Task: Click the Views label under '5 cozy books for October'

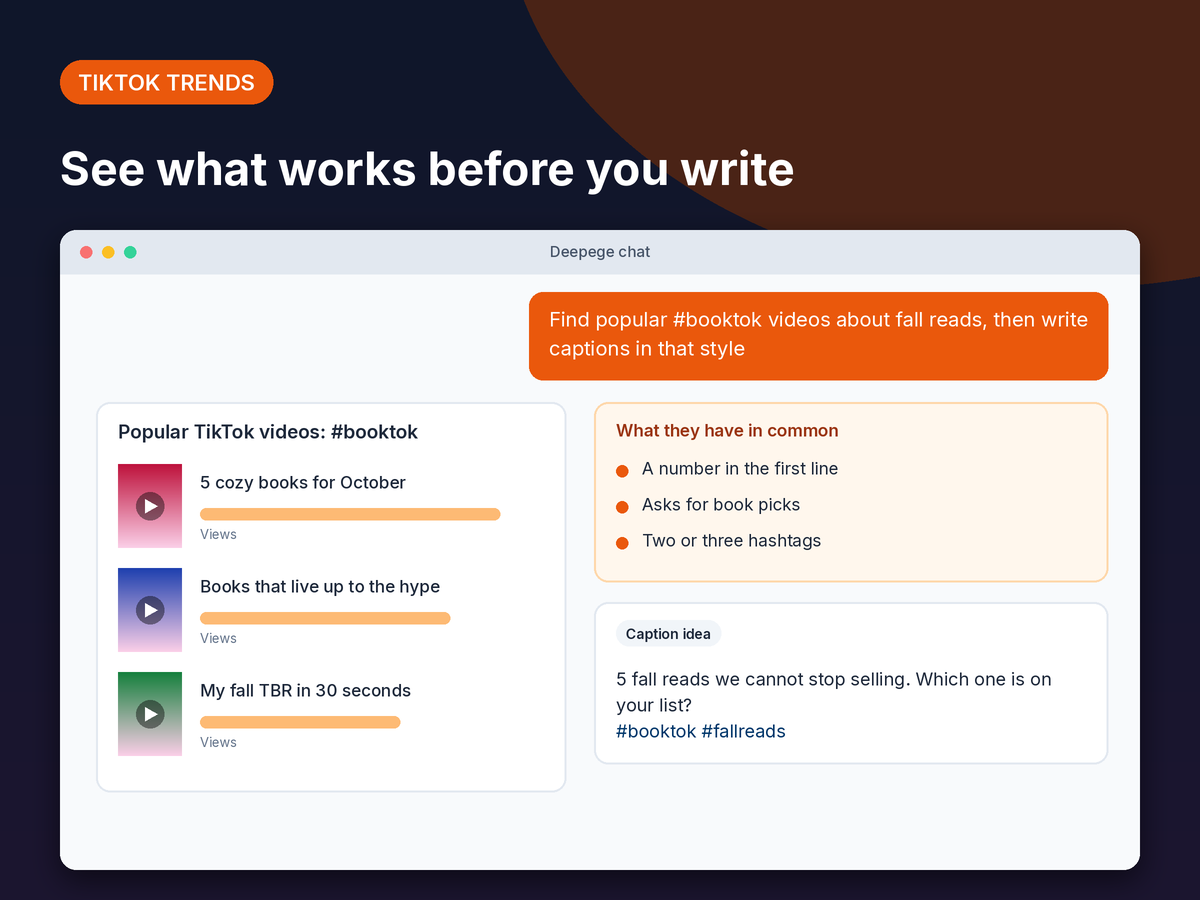Action: coord(218,534)
